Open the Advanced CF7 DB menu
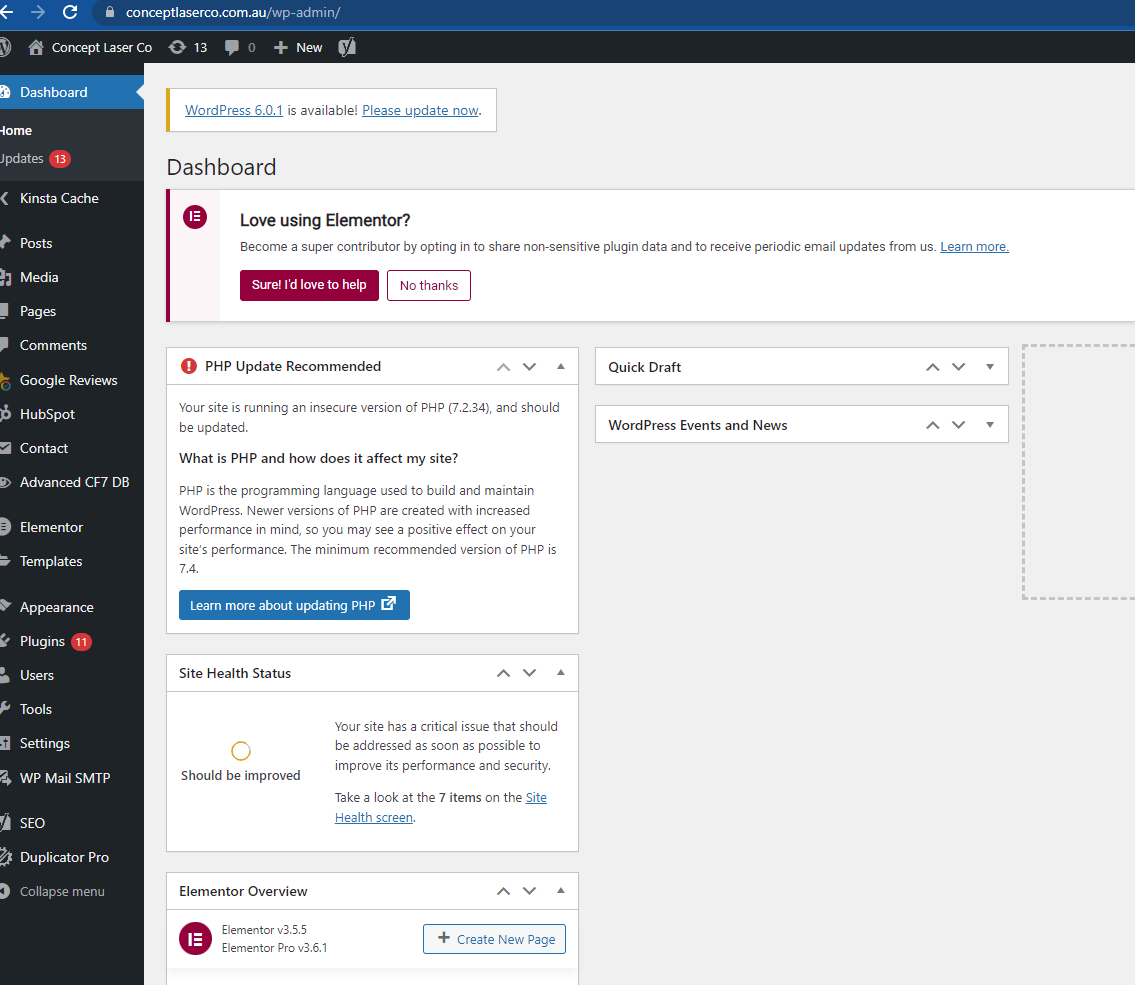 pyautogui.click(x=72, y=482)
